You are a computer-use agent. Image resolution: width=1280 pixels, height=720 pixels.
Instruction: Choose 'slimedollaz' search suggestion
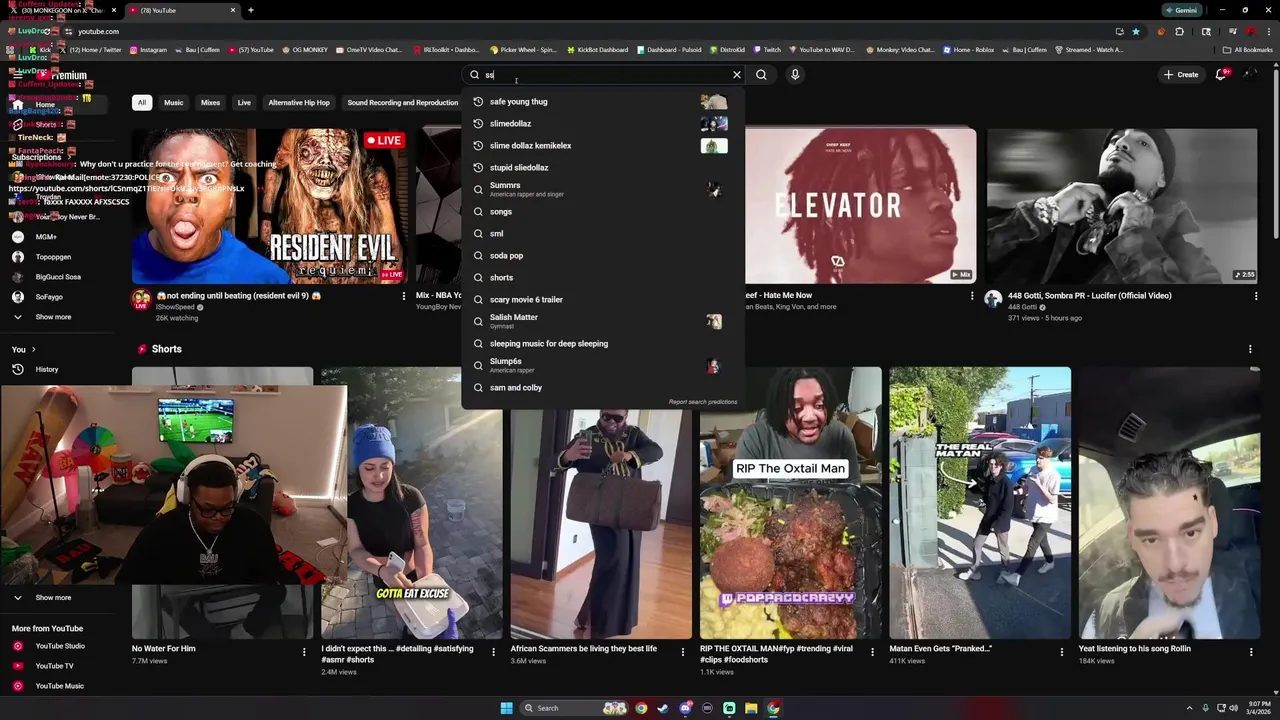[601, 123]
